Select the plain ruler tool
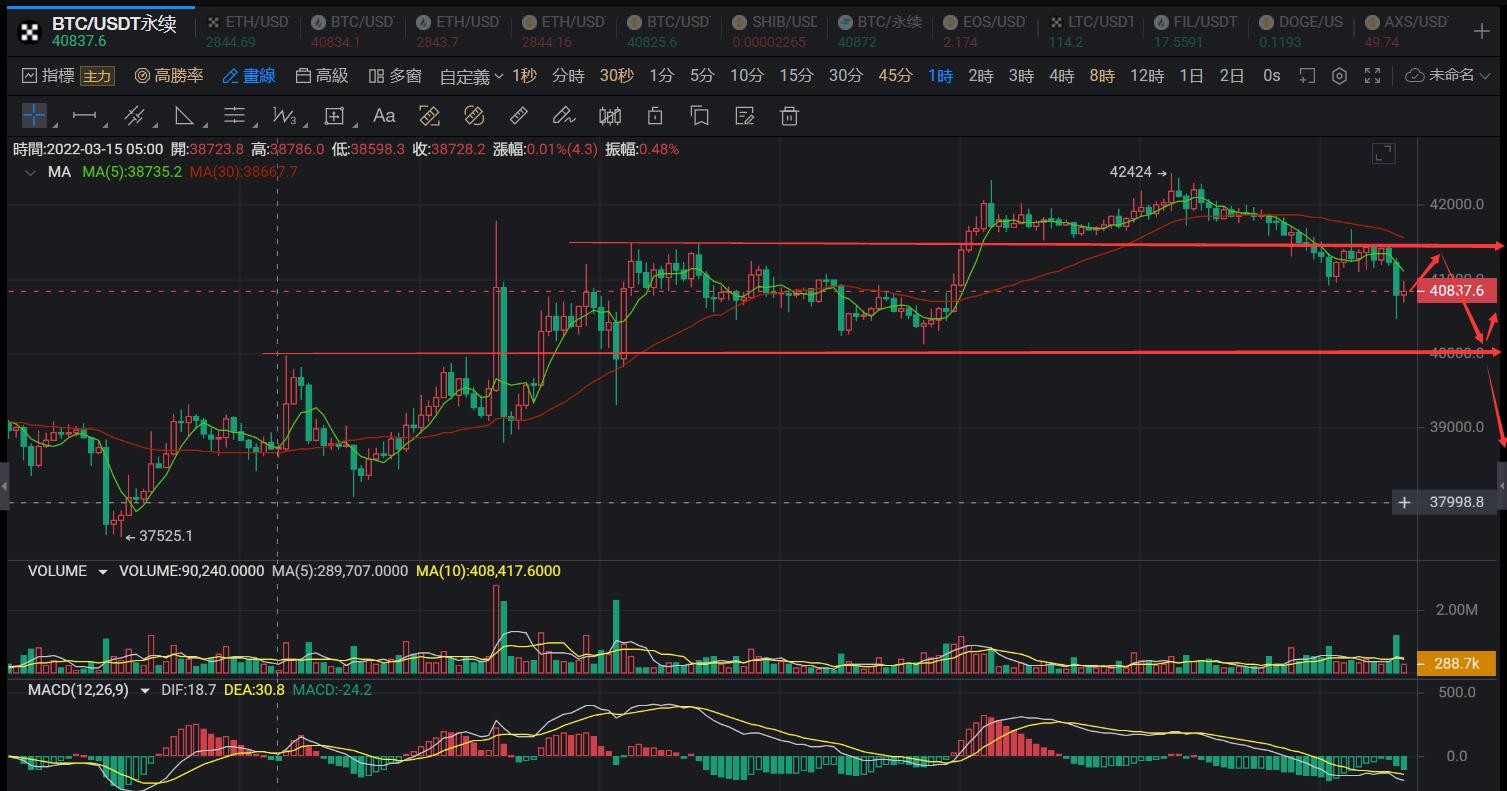 coord(519,116)
